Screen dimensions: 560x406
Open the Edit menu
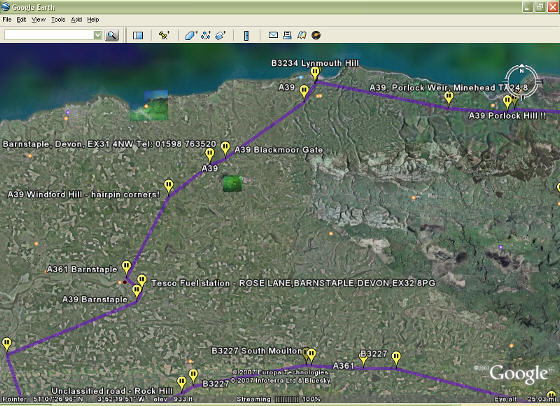tap(21, 20)
